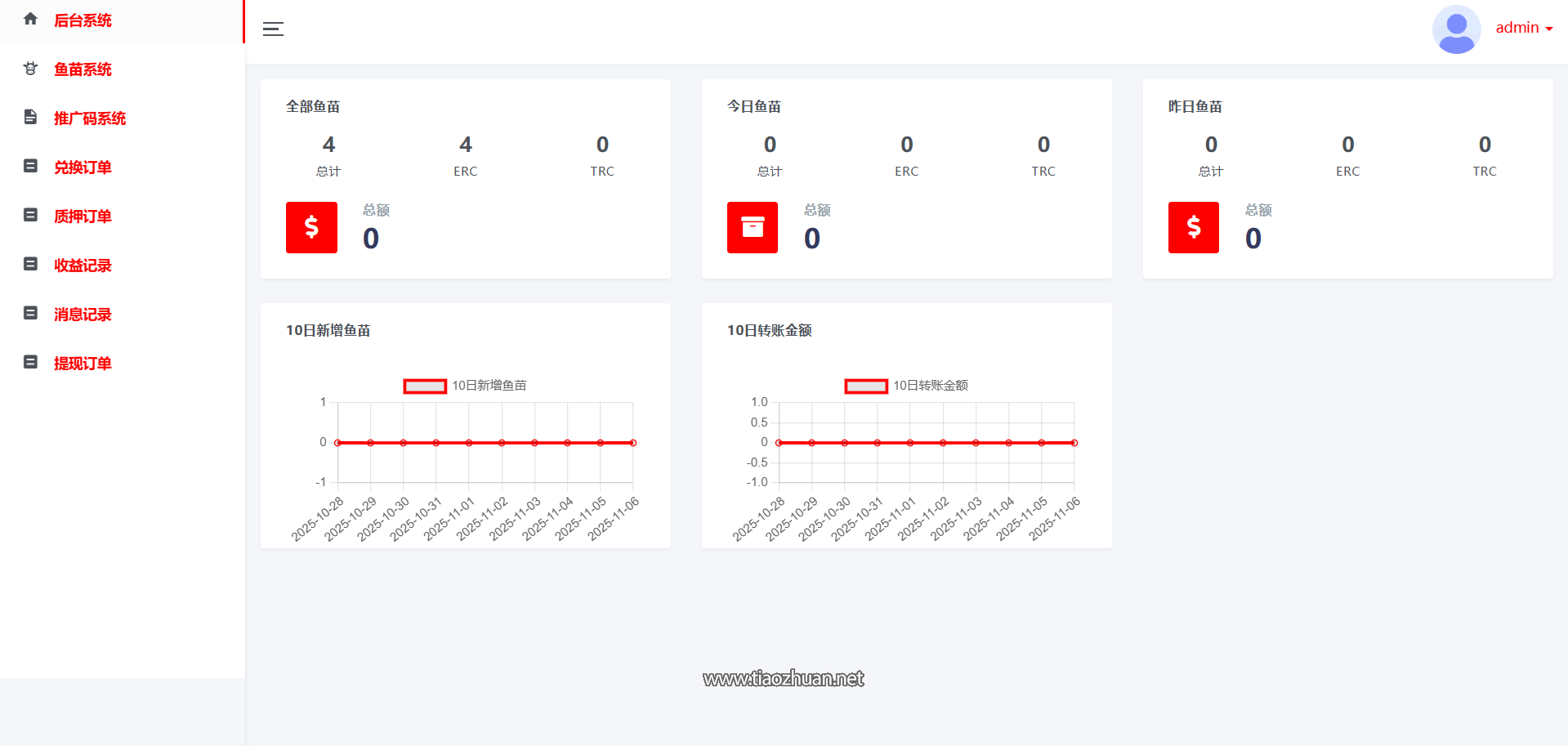Click the red archive box icon in 今日鱼苗
This screenshot has width=1568, height=746.
point(753,227)
